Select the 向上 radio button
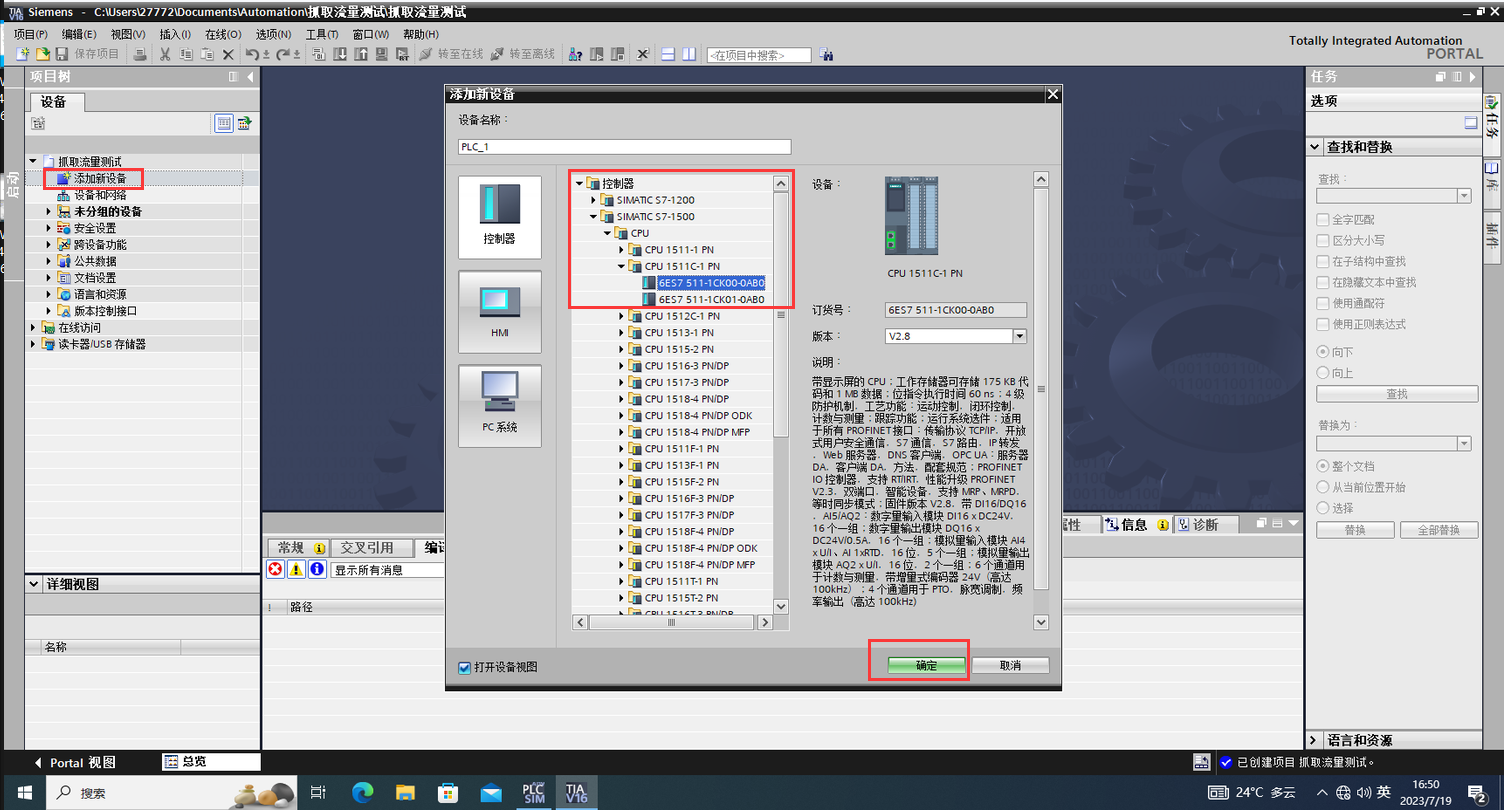This screenshot has width=1504, height=810. tap(1323, 373)
